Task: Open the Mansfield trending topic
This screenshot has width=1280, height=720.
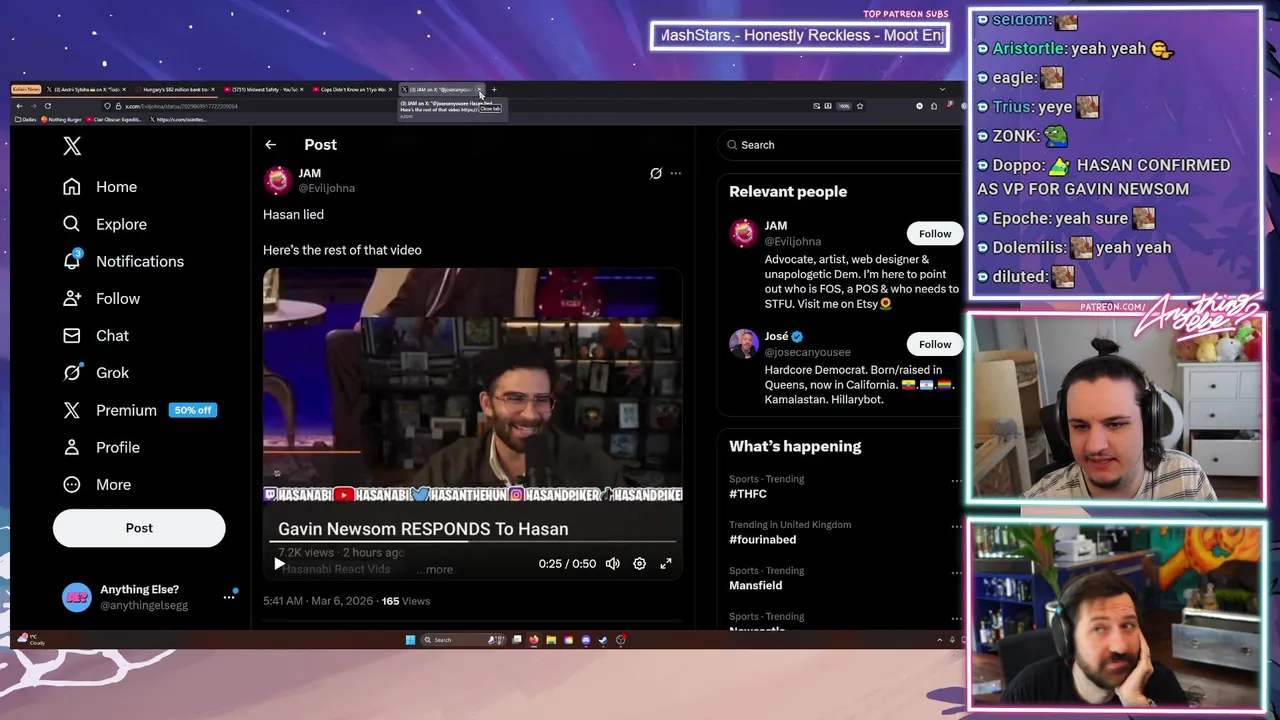Action: [755, 586]
